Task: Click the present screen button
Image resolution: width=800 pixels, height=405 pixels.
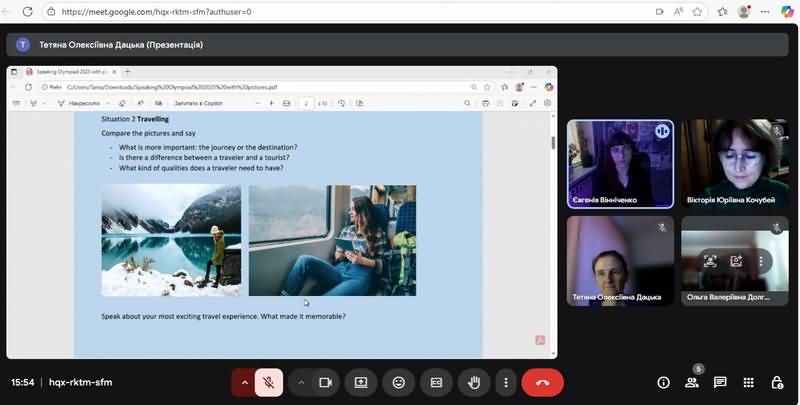Action: (360, 382)
